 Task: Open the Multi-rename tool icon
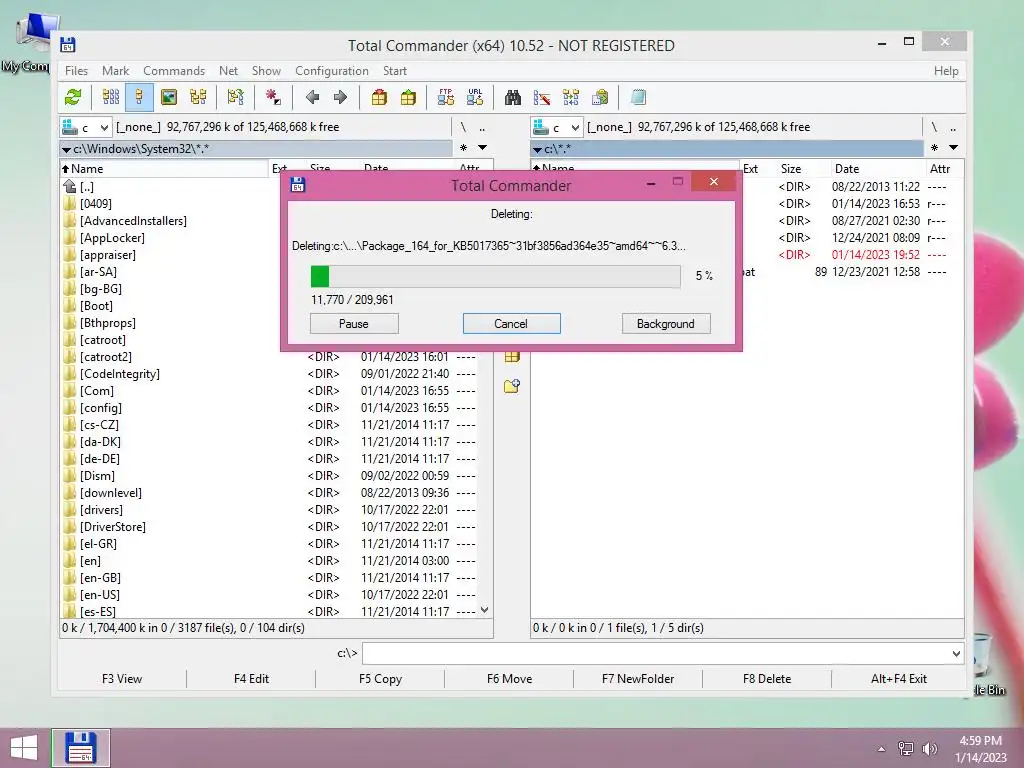(x=541, y=98)
